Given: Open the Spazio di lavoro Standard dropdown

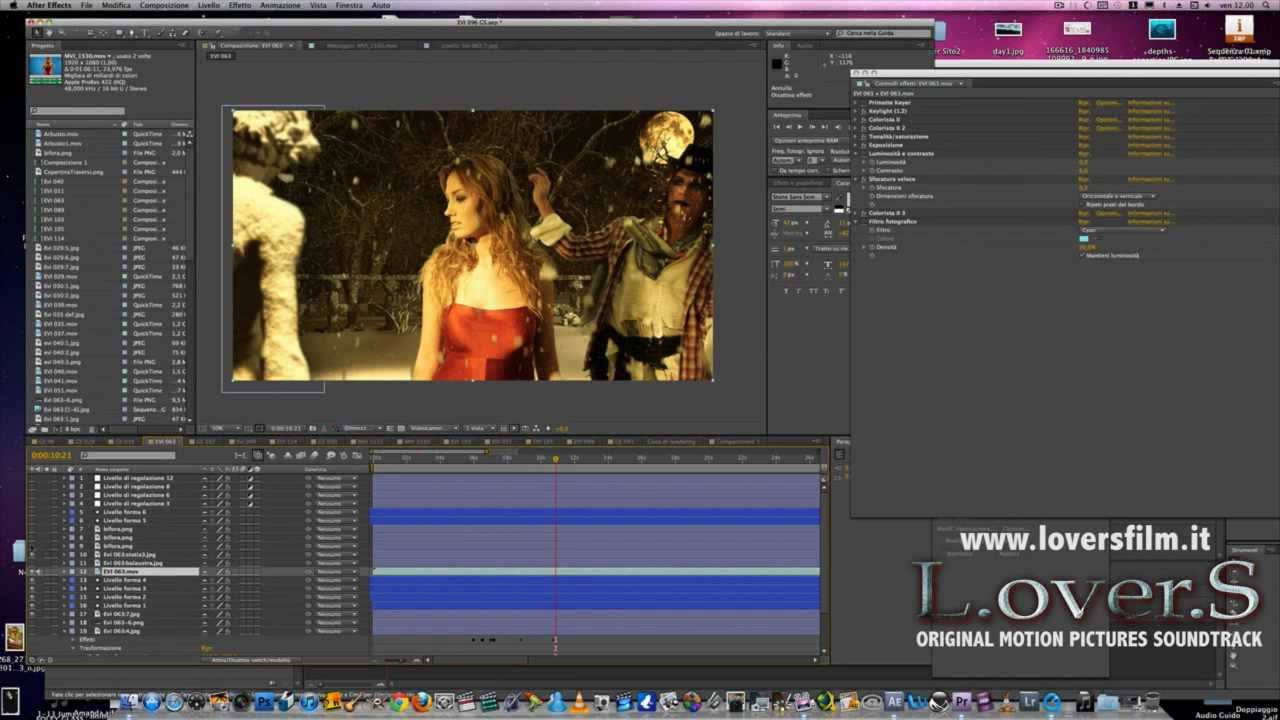Looking at the screenshot, I should (796, 33).
